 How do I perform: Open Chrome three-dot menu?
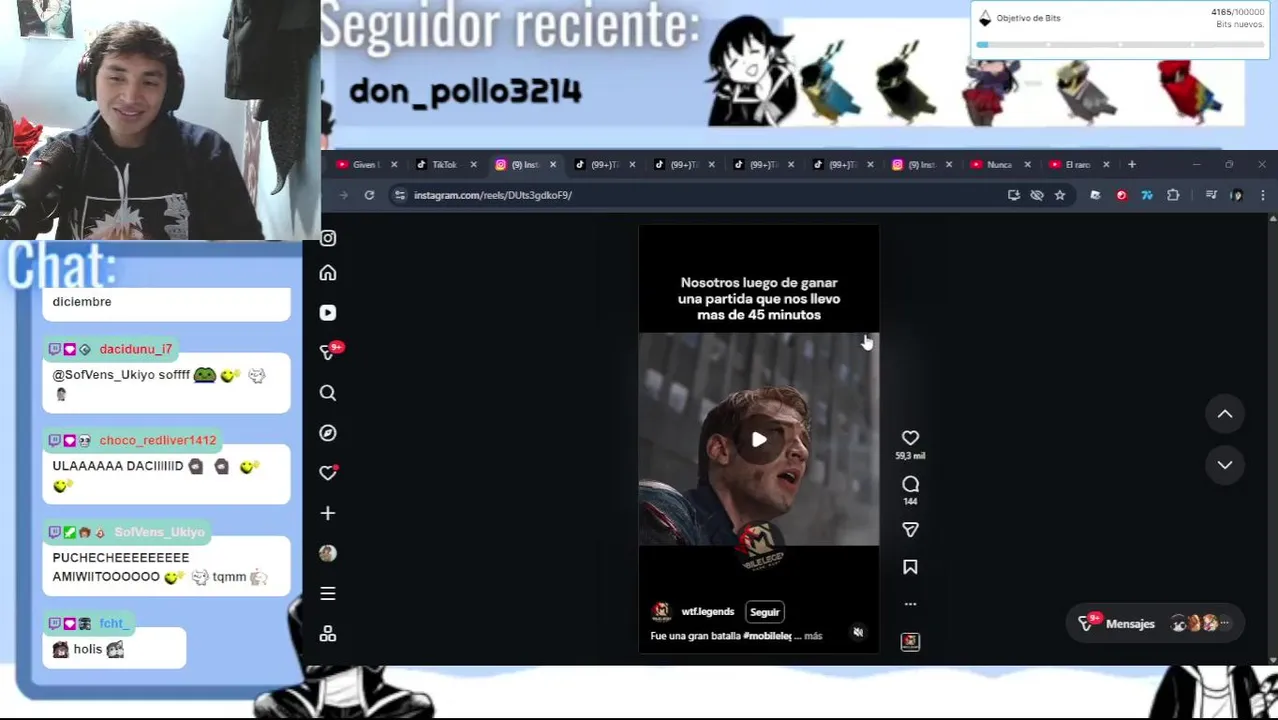click(1263, 195)
